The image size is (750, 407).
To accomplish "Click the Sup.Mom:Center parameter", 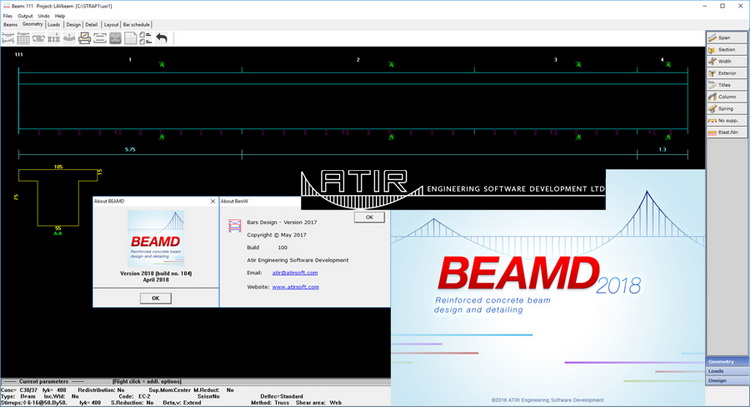I will (170, 390).
